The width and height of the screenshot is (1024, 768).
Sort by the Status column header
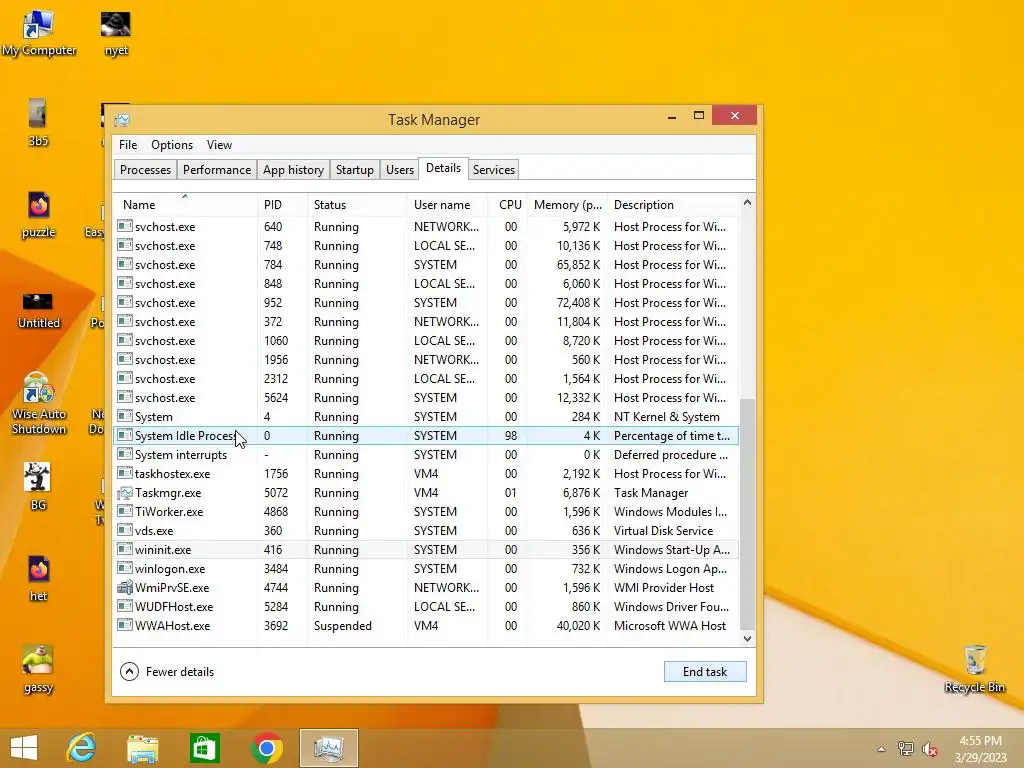point(357,204)
